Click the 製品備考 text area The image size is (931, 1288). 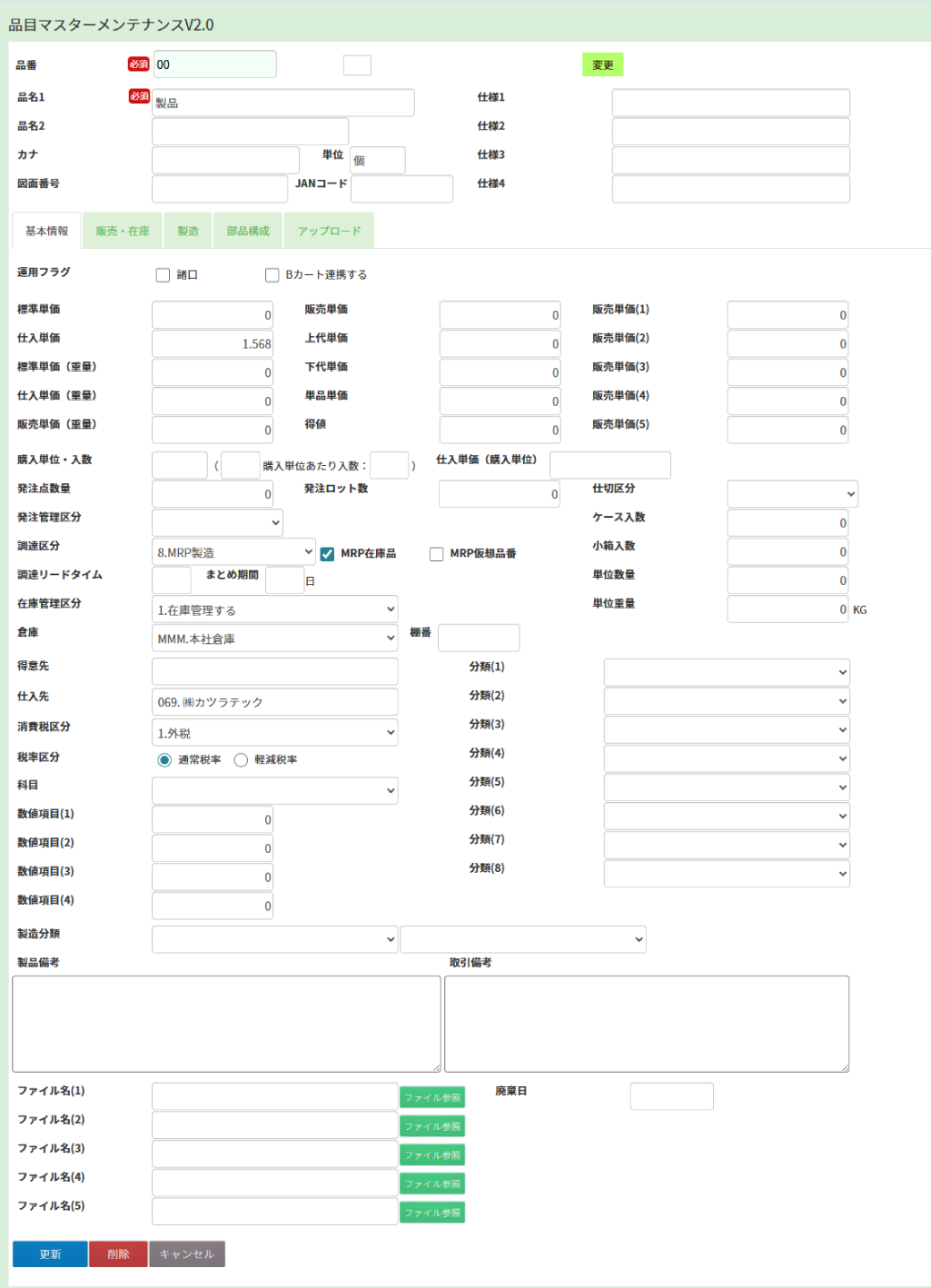(226, 1024)
